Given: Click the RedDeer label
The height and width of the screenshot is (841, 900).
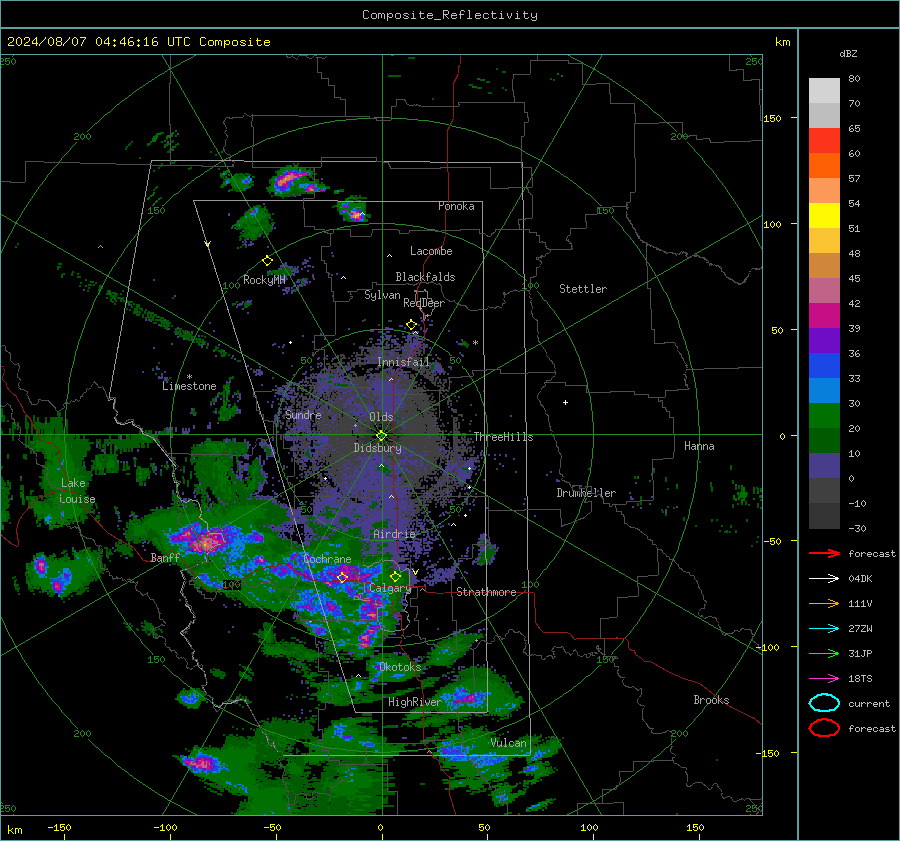Looking at the screenshot, I should (x=424, y=303).
